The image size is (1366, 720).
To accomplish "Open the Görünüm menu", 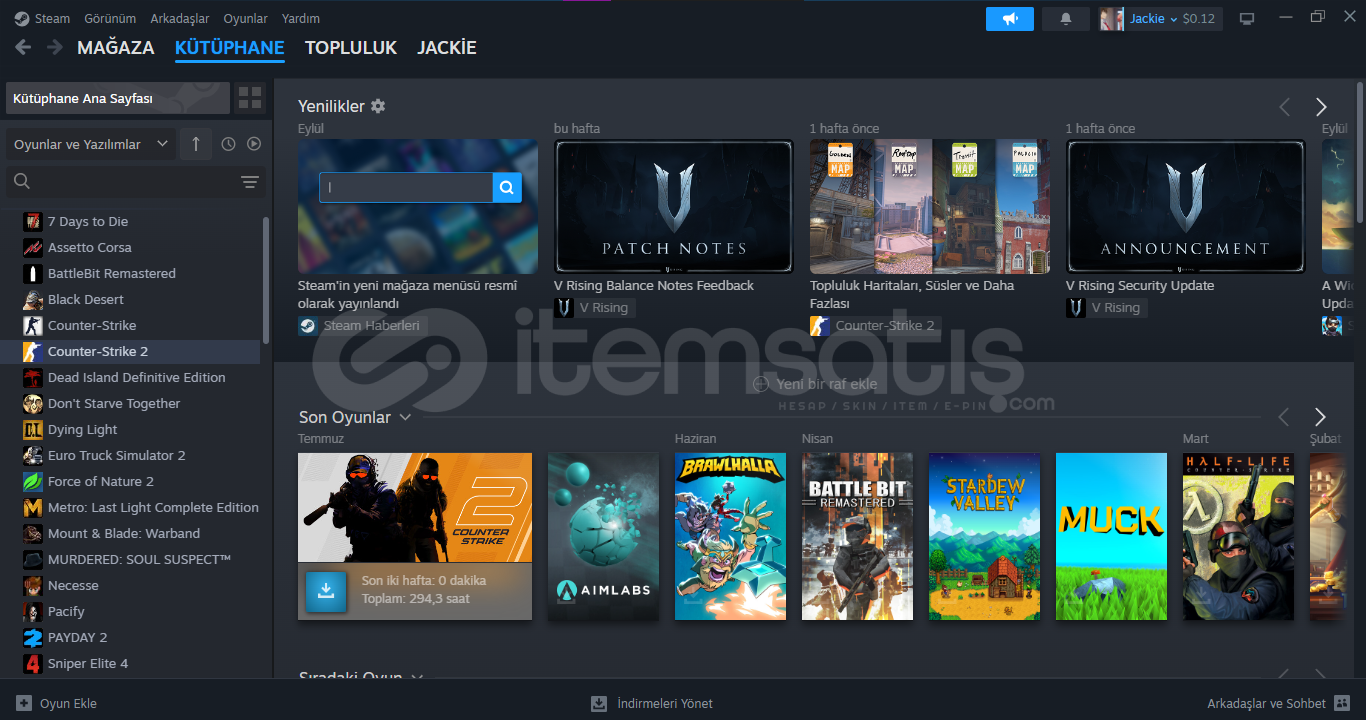I will [x=110, y=18].
